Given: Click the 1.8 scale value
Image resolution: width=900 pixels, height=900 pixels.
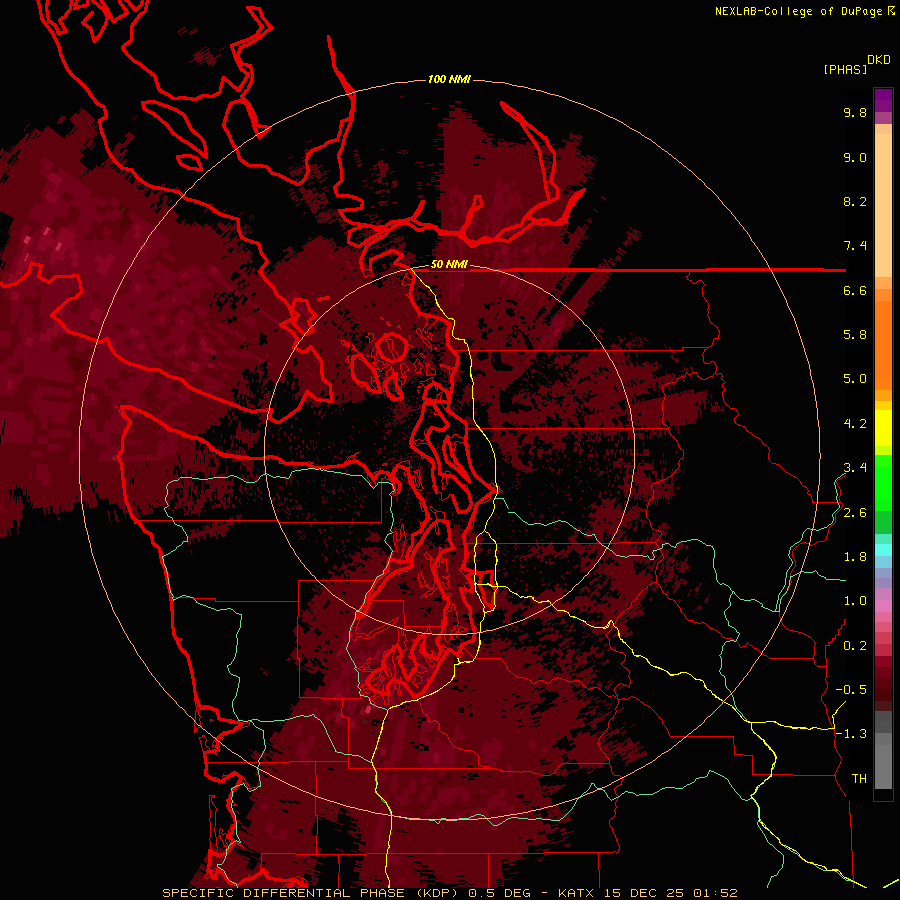Looking at the screenshot, I should coord(855,557).
